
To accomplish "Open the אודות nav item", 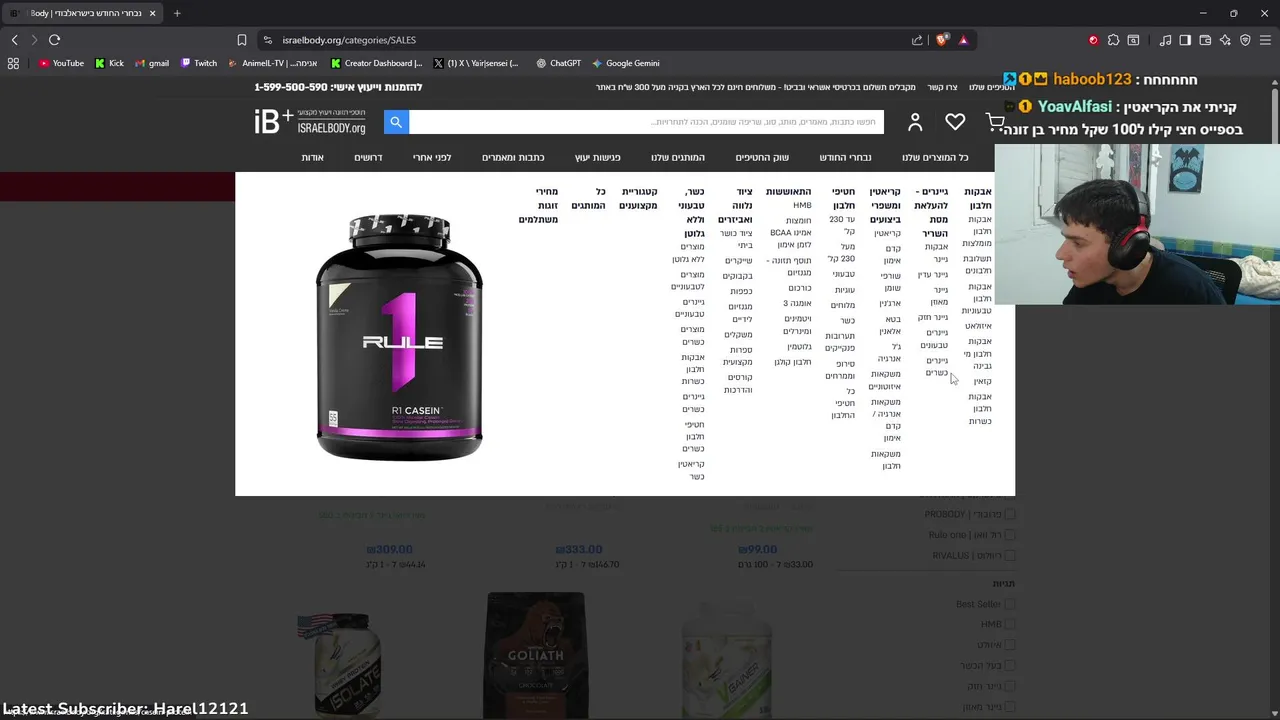I will tap(313, 158).
